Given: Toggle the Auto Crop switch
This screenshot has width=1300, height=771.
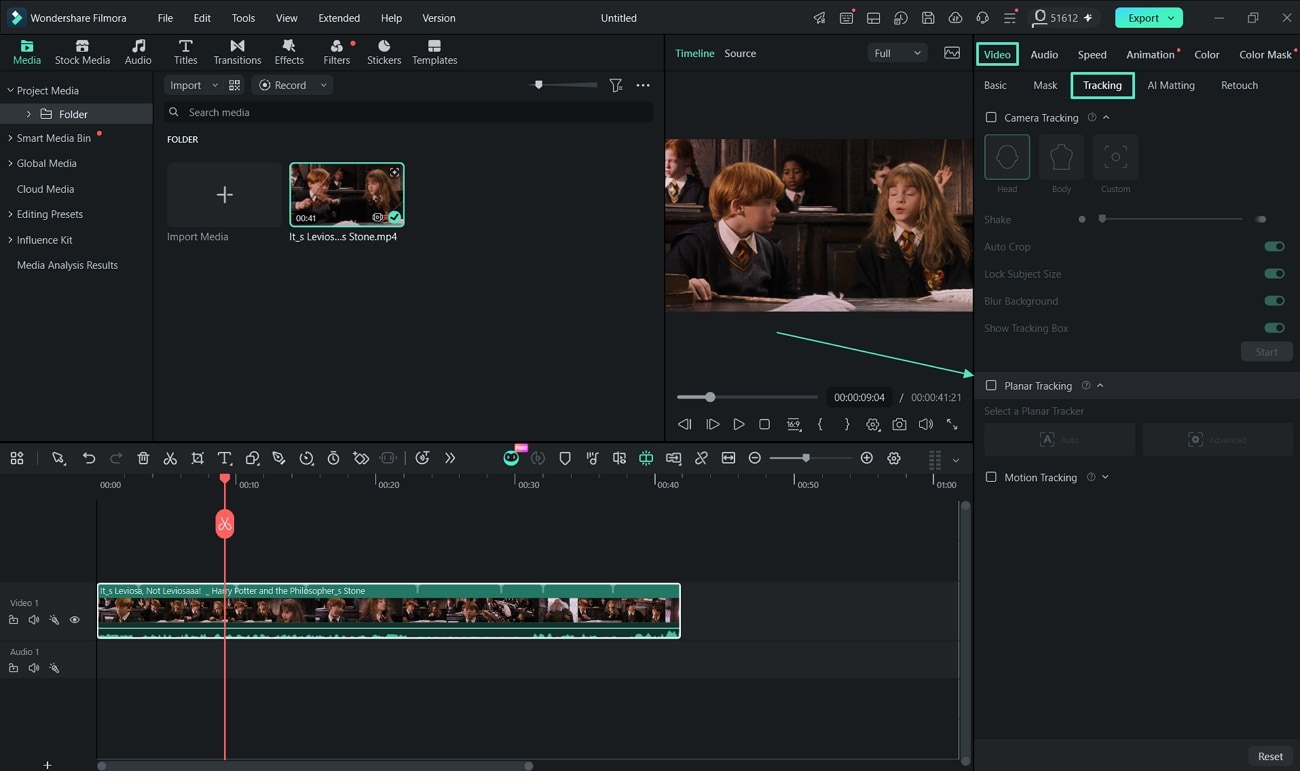Looking at the screenshot, I should tap(1274, 246).
